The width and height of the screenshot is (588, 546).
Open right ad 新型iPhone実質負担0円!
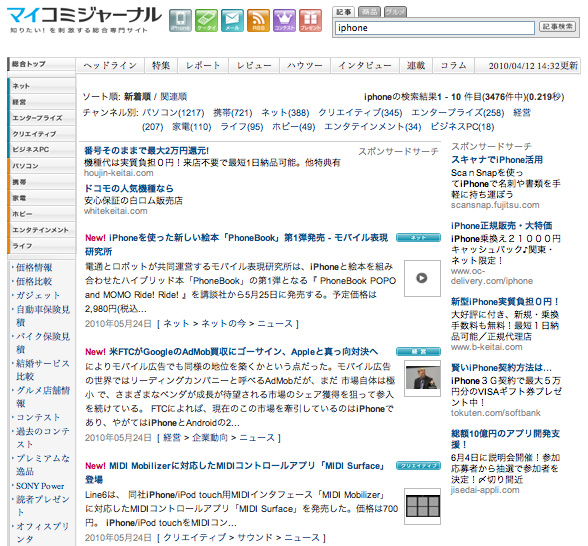505,302
